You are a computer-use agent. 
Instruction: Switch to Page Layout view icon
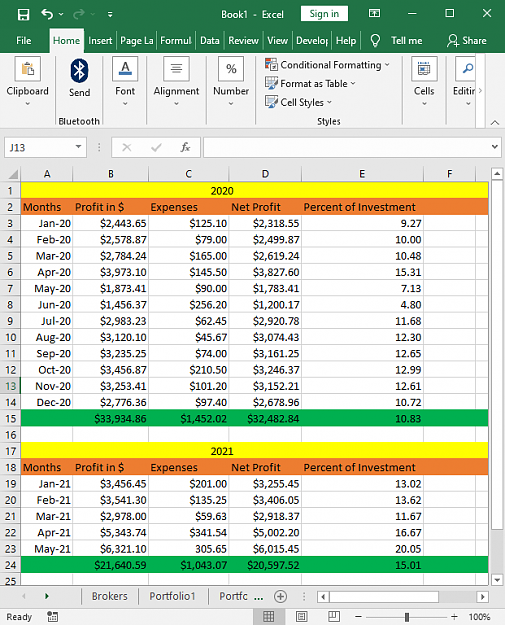coord(301,617)
